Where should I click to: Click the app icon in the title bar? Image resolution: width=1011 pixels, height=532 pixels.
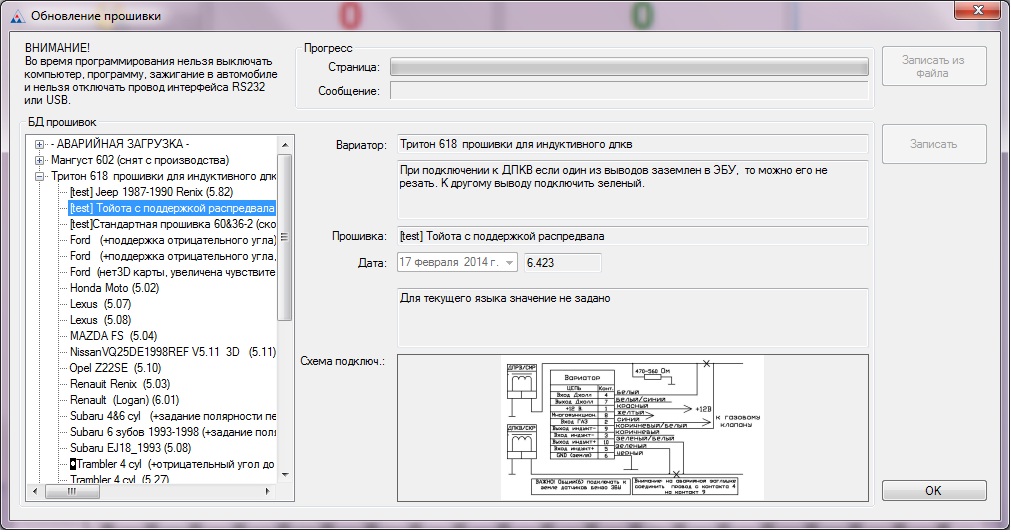pos(14,16)
